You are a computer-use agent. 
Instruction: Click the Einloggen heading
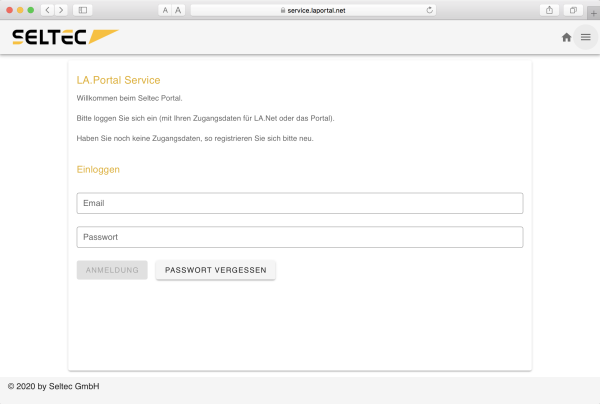point(98,169)
